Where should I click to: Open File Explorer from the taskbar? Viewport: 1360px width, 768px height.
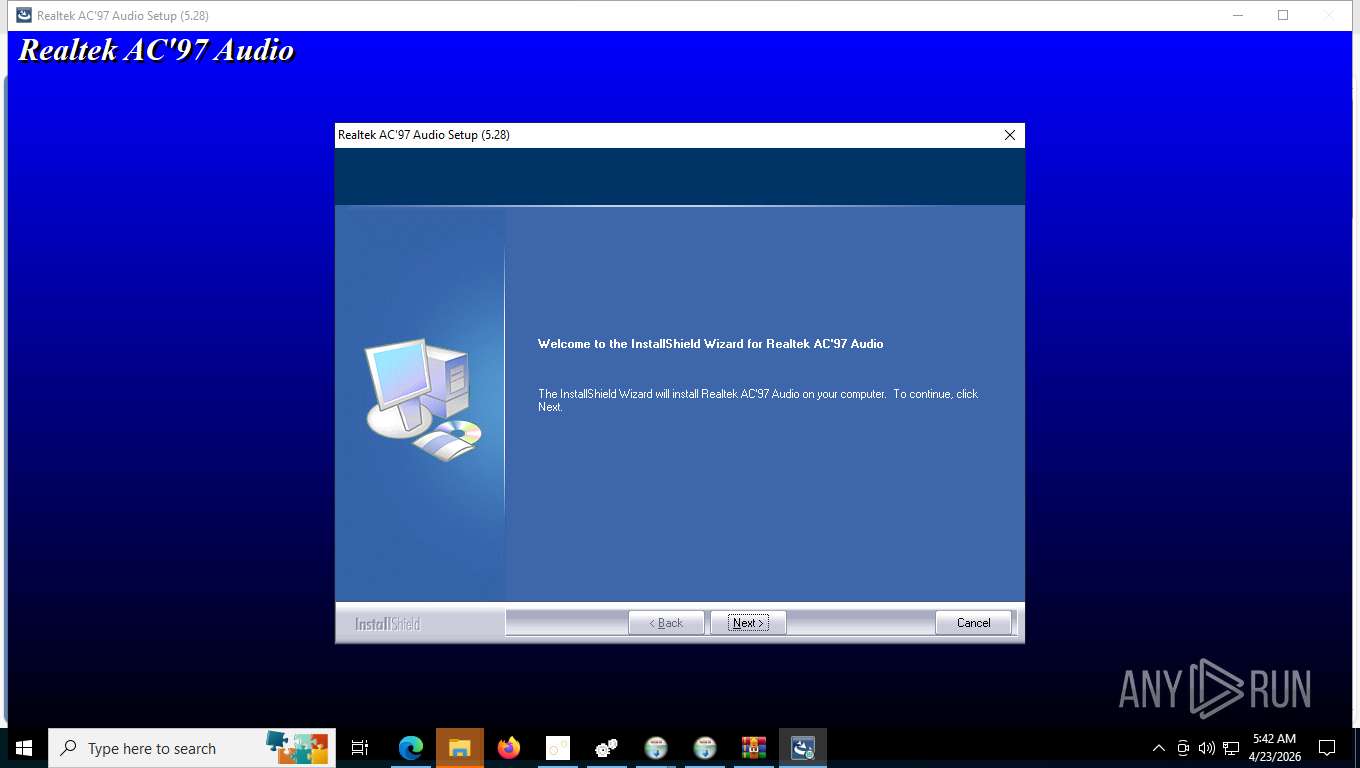(x=459, y=748)
